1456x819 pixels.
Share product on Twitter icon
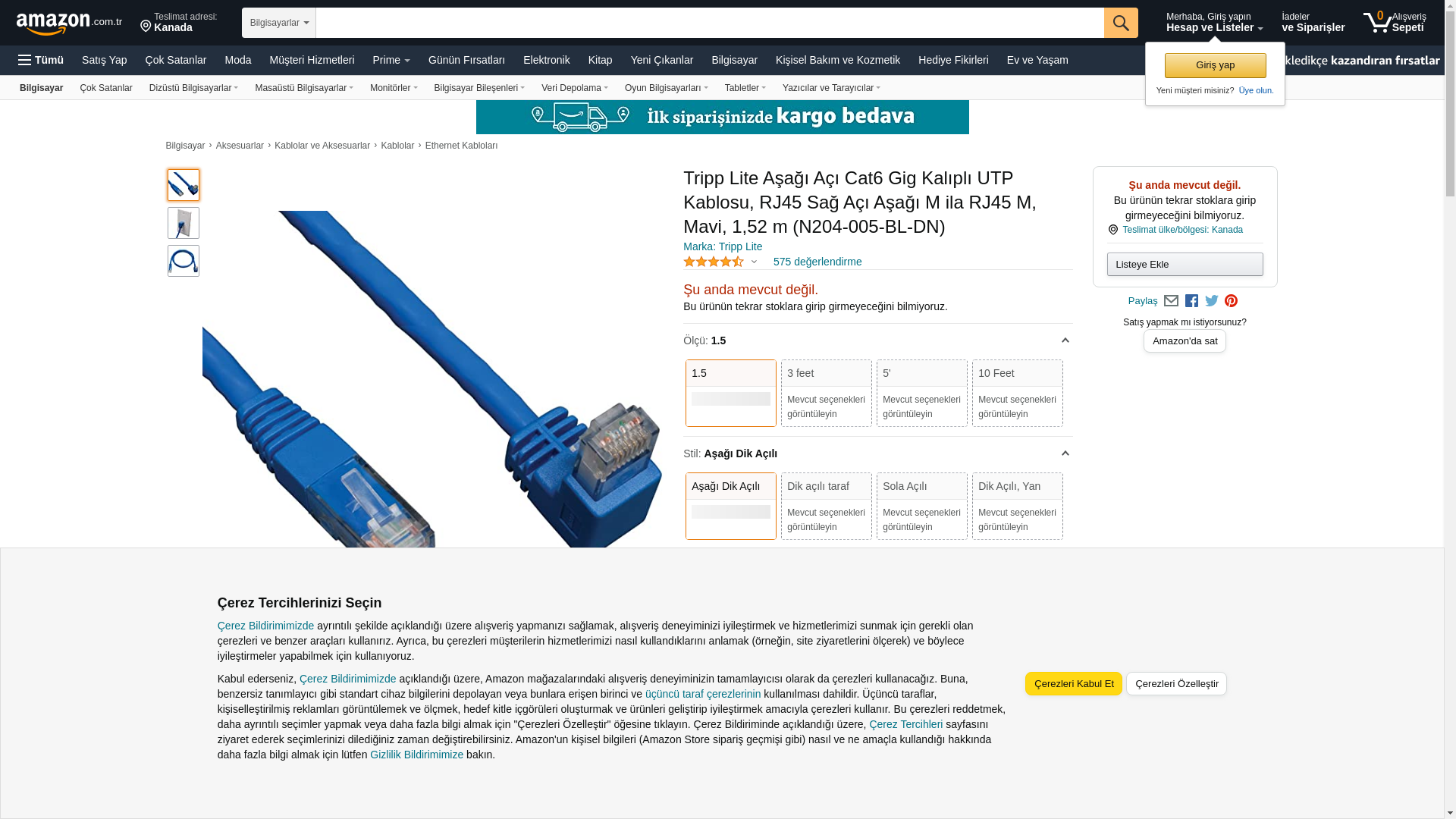tap(1212, 301)
